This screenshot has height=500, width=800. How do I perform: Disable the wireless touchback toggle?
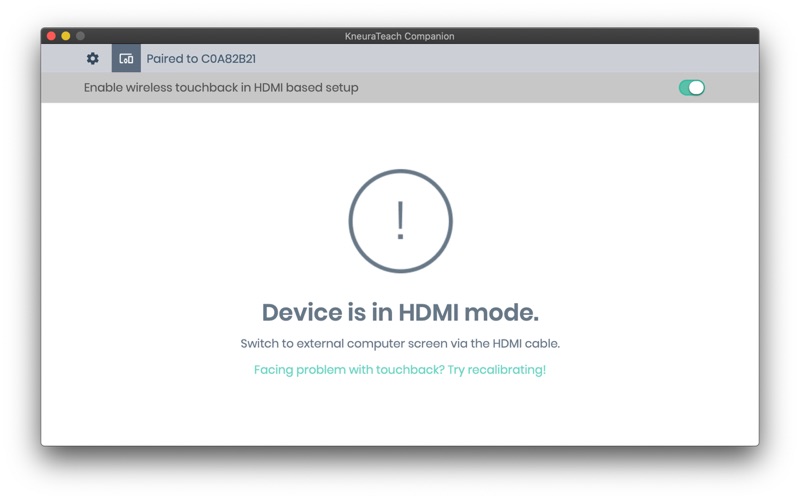[691, 88]
